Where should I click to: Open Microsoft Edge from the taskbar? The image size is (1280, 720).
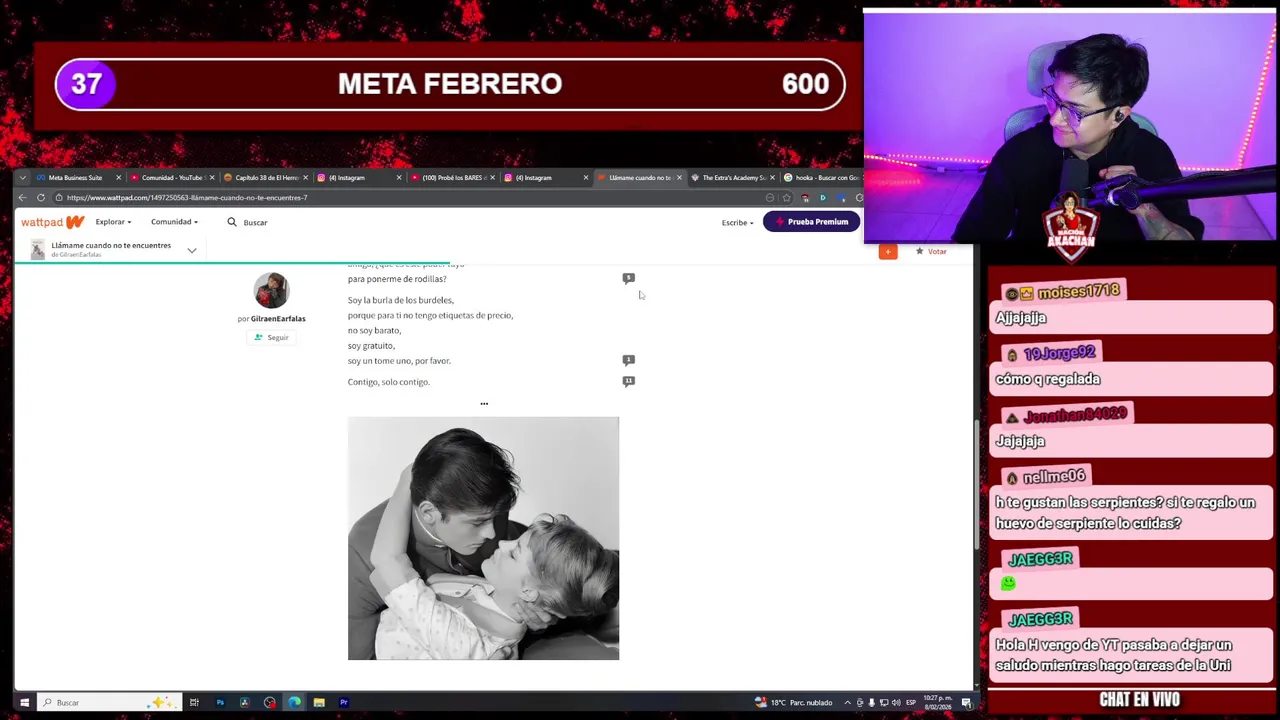tap(294, 702)
